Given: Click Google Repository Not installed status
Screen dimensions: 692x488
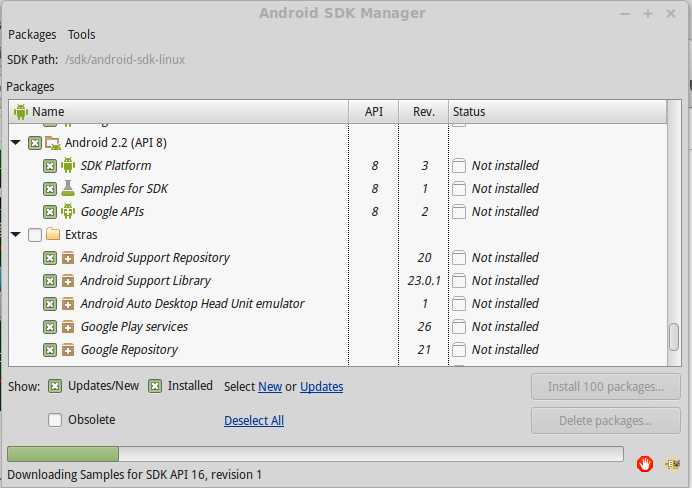Looking at the screenshot, I should coord(505,349).
